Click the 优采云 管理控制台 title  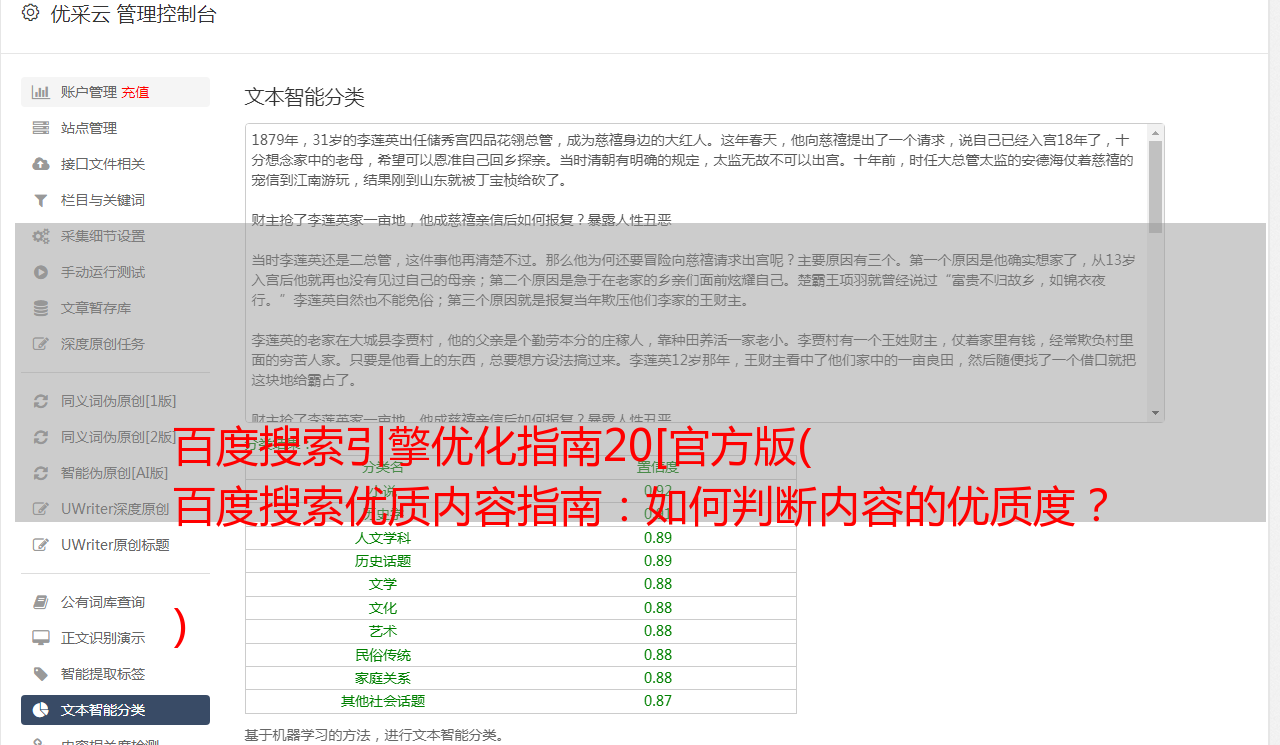pos(133,14)
